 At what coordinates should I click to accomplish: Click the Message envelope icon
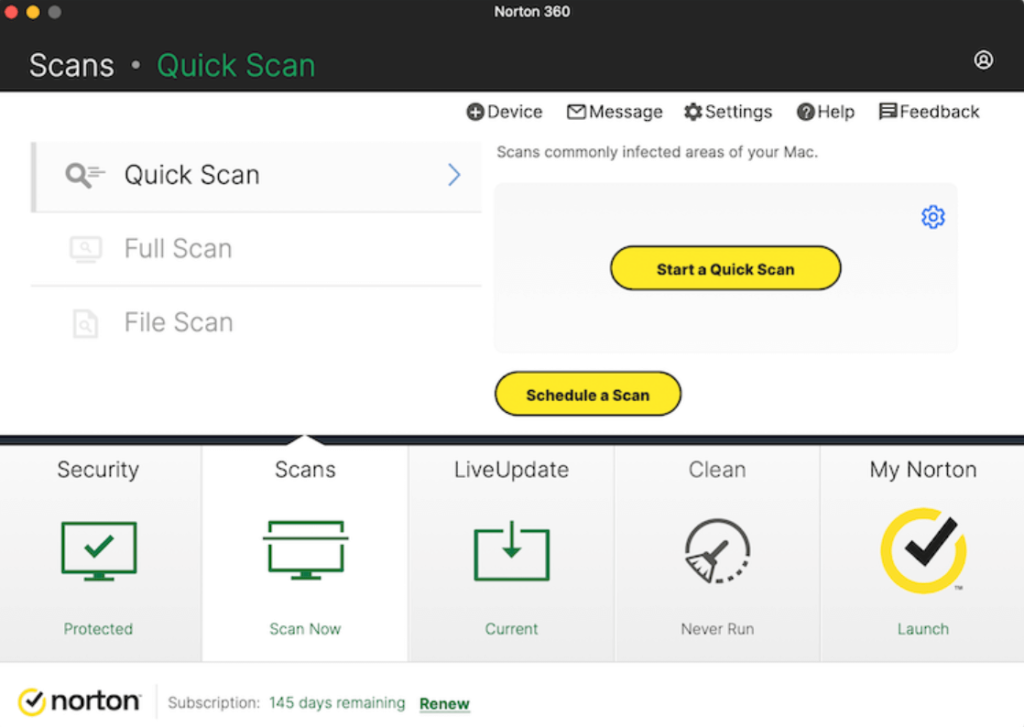tap(576, 112)
